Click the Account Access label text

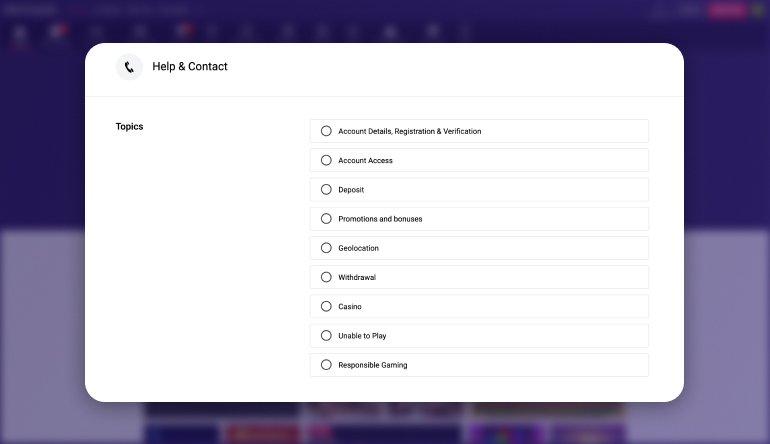(365, 160)
